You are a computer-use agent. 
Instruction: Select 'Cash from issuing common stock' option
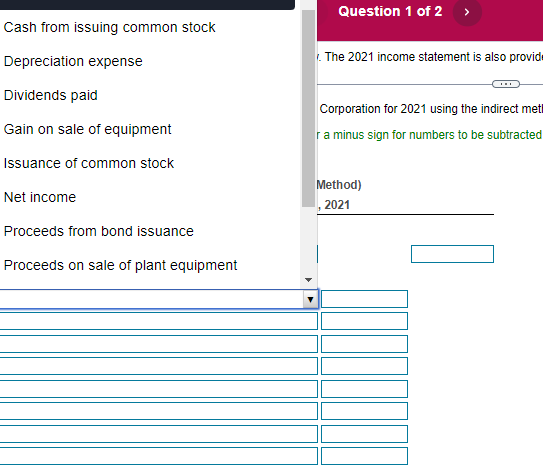tap(109, 27)
